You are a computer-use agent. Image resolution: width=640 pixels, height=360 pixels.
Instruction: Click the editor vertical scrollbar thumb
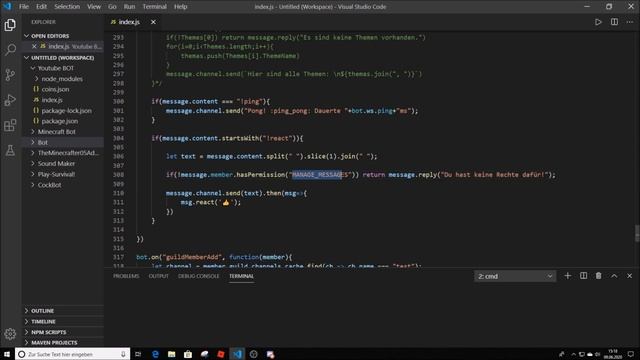637,233
